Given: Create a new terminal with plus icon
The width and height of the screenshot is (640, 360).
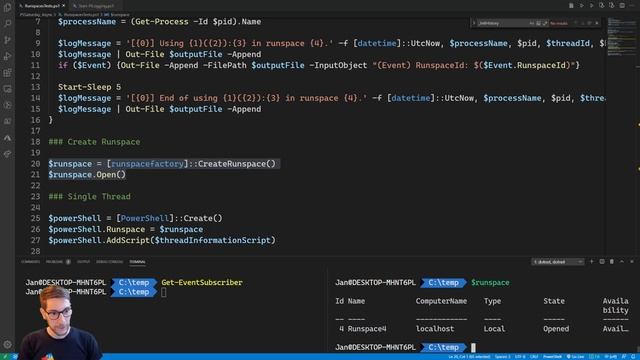Looking at the screenshot, I should tap(591, 262).
